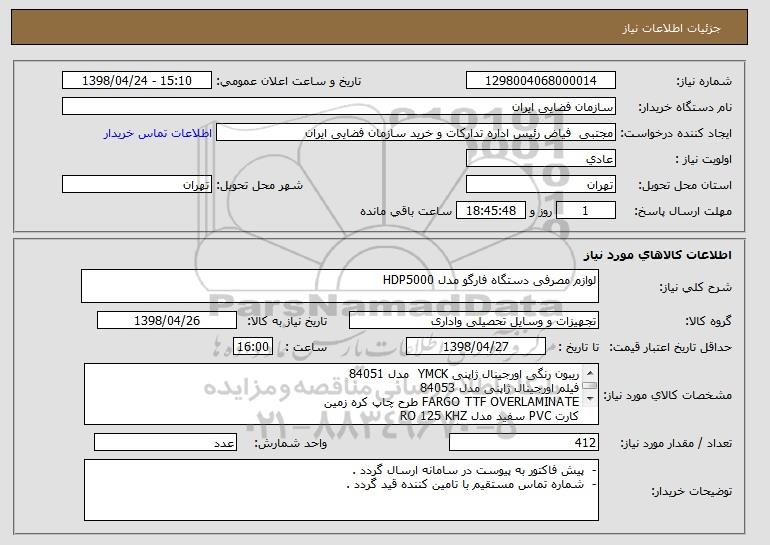770x545 pixels.
Task: Click the buyer notes text area
Action: pyautogui.click(x=341, y=490)
